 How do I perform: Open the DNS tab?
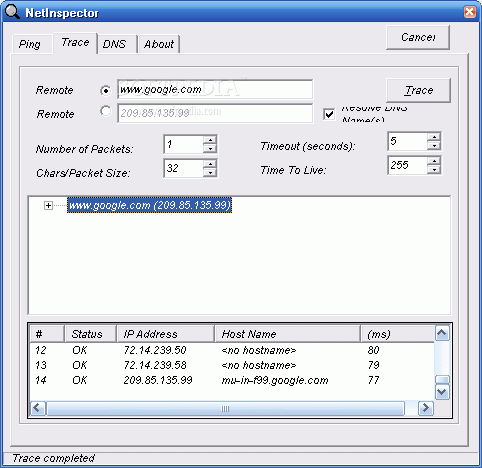[116, 44]
